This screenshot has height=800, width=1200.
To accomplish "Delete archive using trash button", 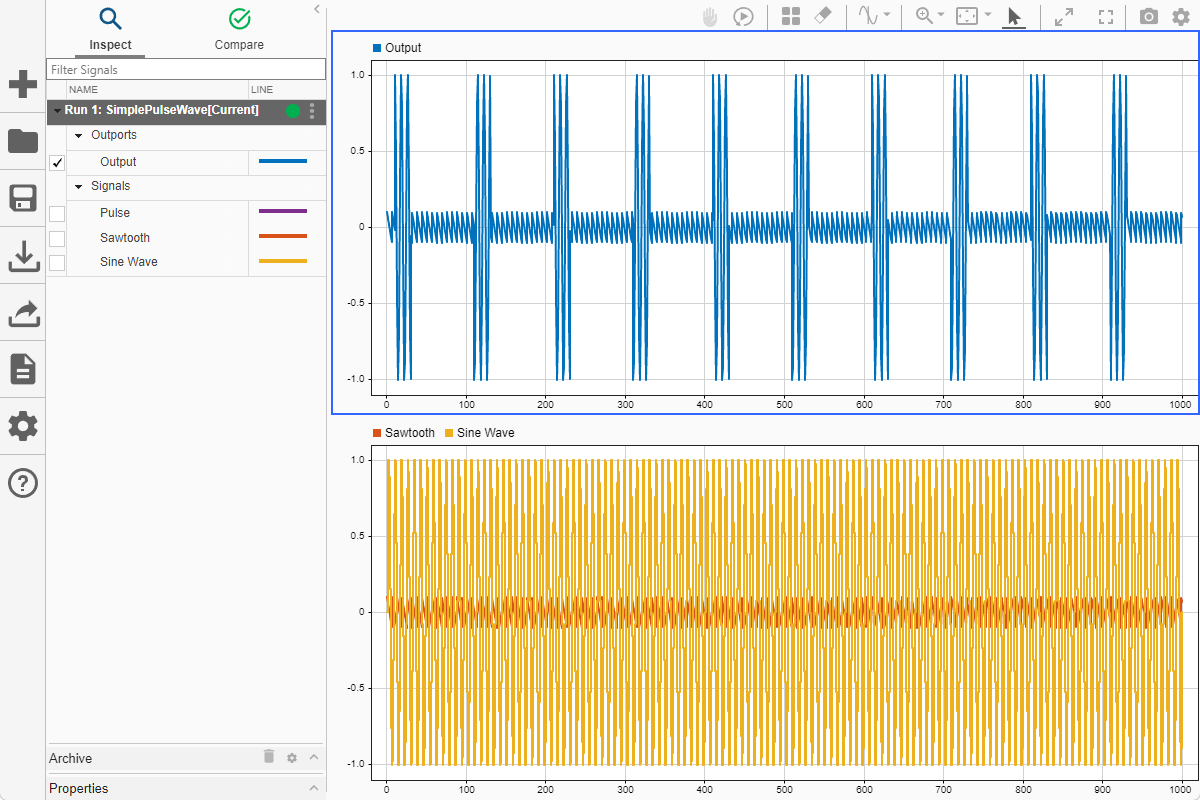I will [268, 757].
